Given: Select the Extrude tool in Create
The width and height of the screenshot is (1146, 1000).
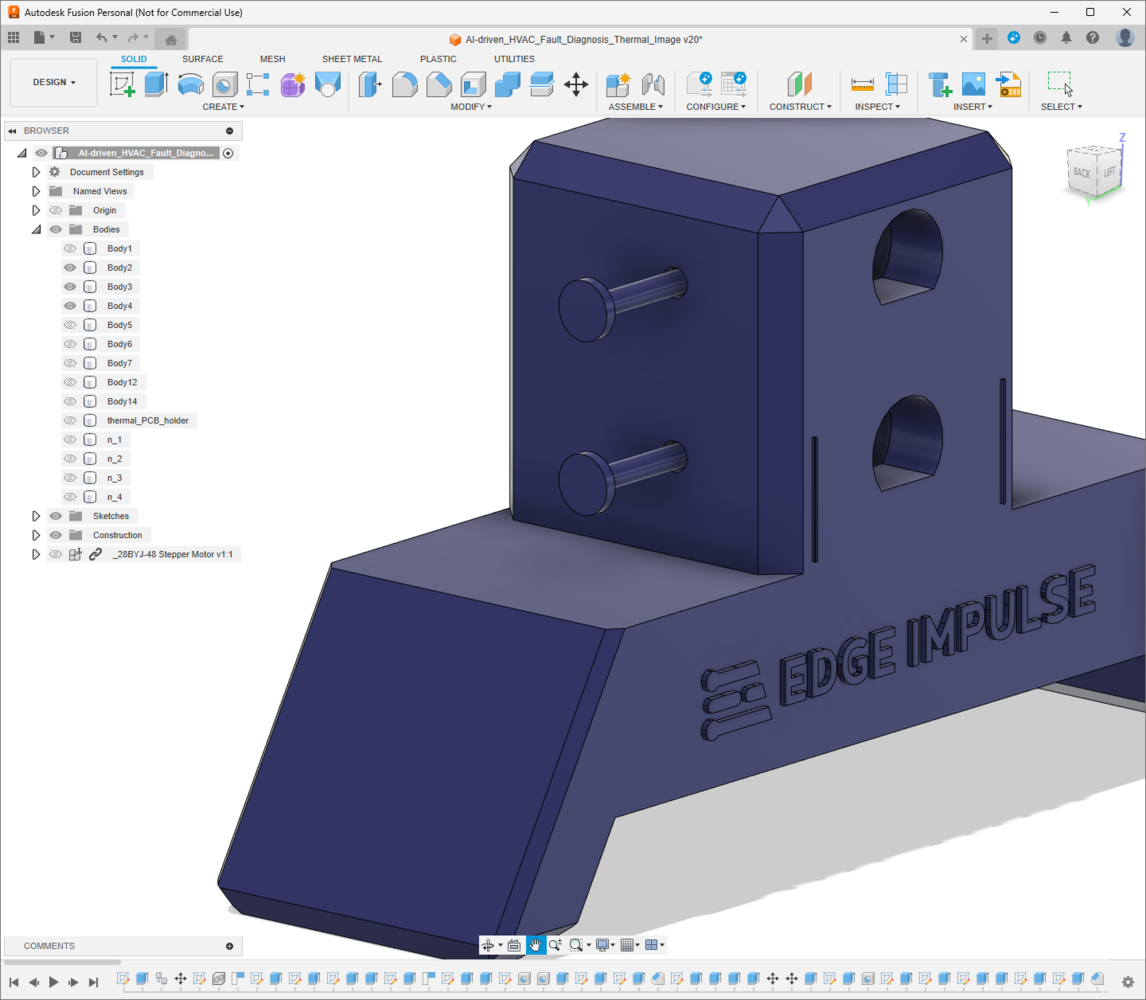Looking at the screenshot, I should 156,84.
